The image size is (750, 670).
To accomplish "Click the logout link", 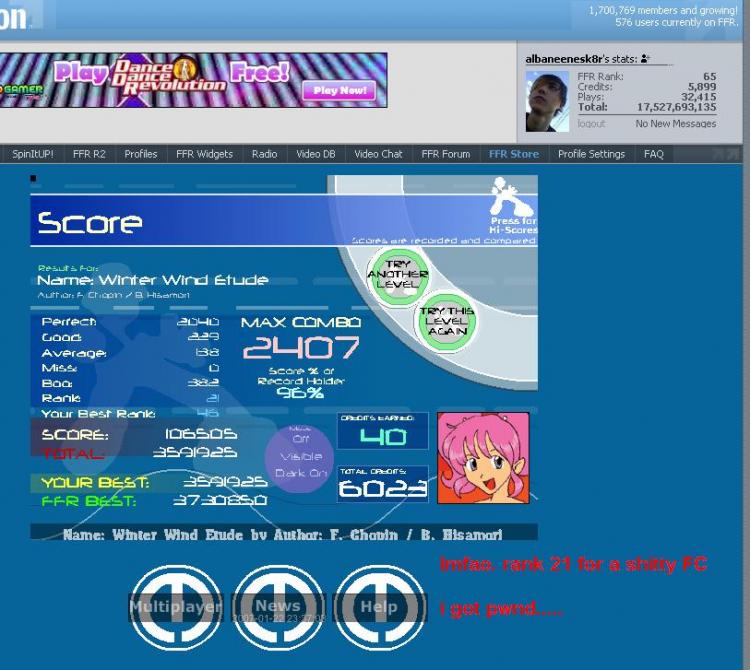I will (x=591, y=124).
